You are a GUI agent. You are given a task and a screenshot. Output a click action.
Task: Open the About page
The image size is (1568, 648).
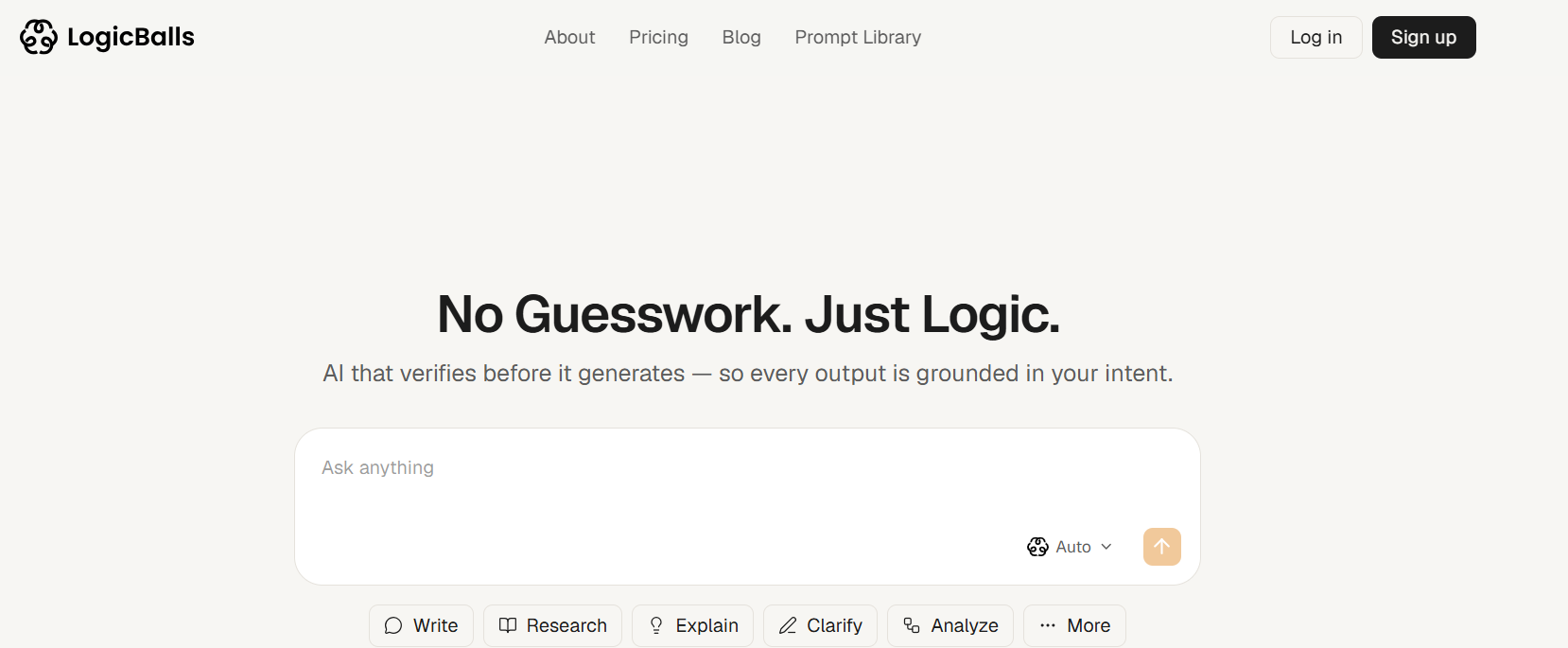[569, 37]
